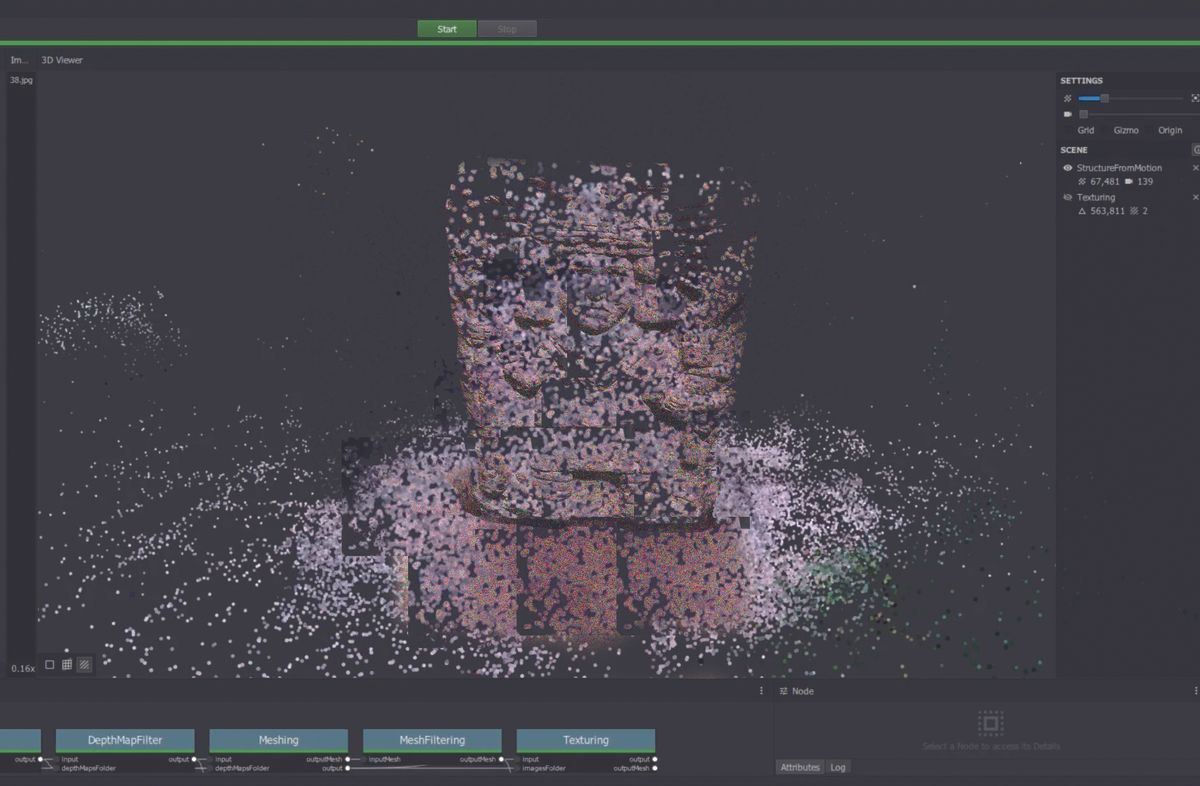Open the left Node panel options menu

click(761, 691)
